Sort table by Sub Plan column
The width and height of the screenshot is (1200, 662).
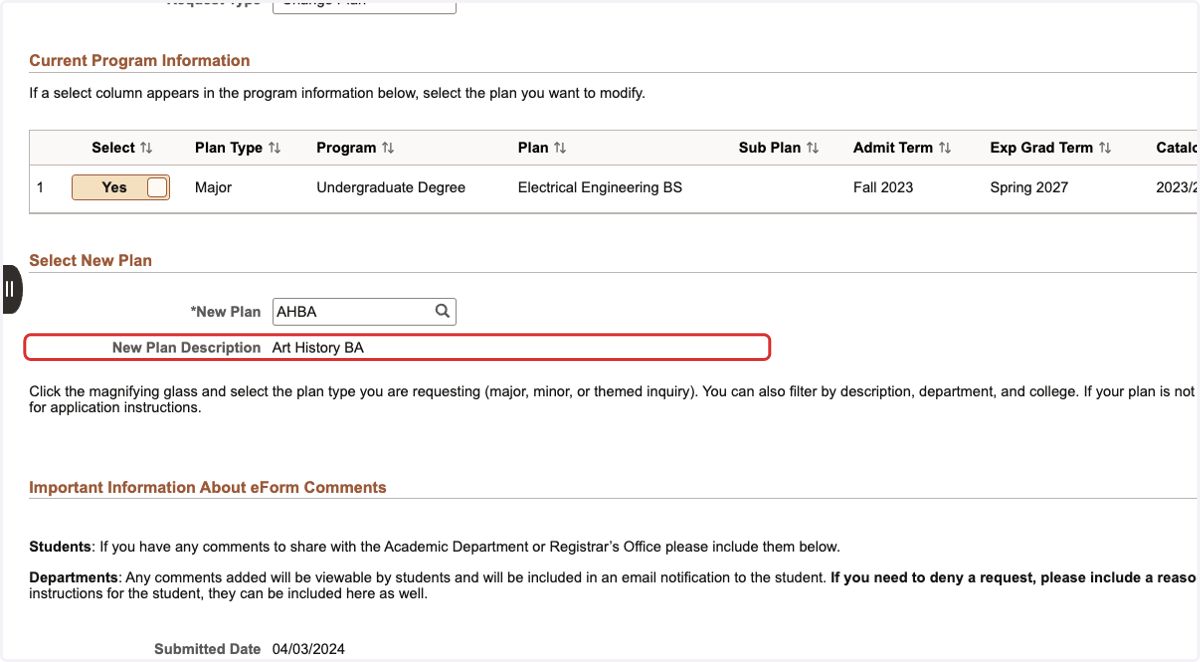coord(779,147)
